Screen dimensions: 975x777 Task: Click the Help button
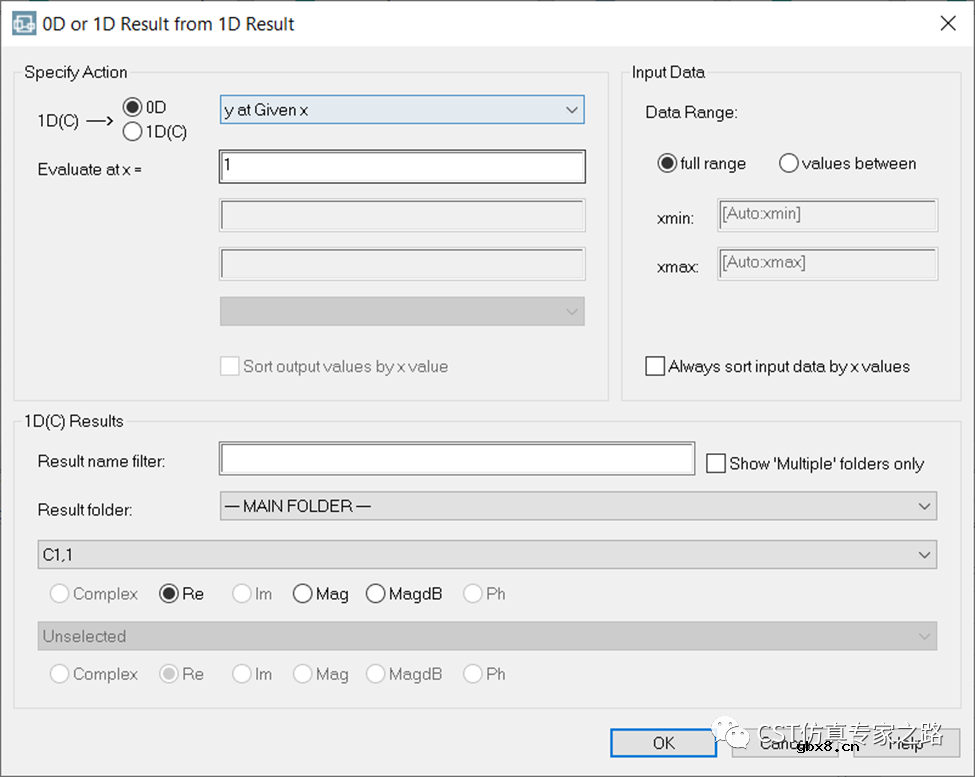coord(906,743)
